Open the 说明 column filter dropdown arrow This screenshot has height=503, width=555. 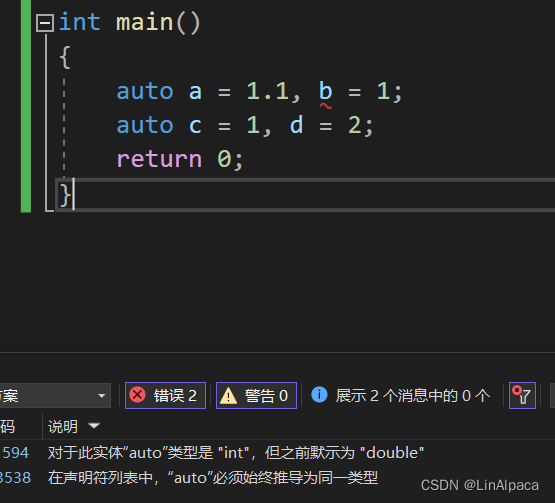pos(94,425)
